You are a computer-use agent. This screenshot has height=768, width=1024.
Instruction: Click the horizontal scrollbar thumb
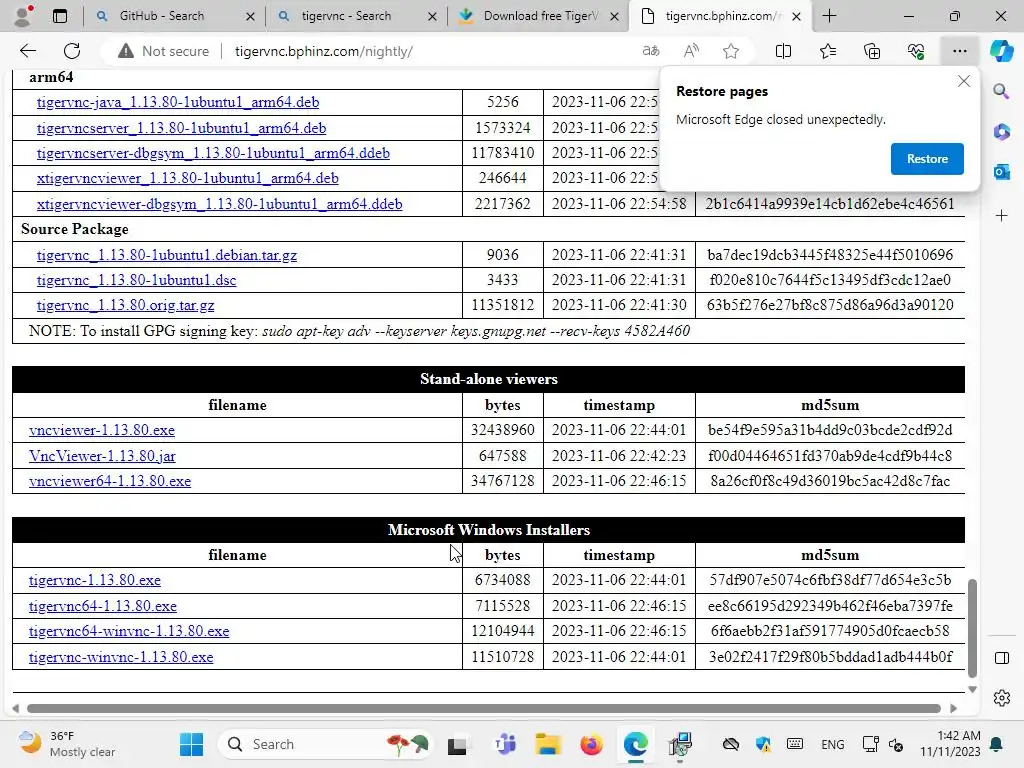pyautogui.click(x=483, y=709)
